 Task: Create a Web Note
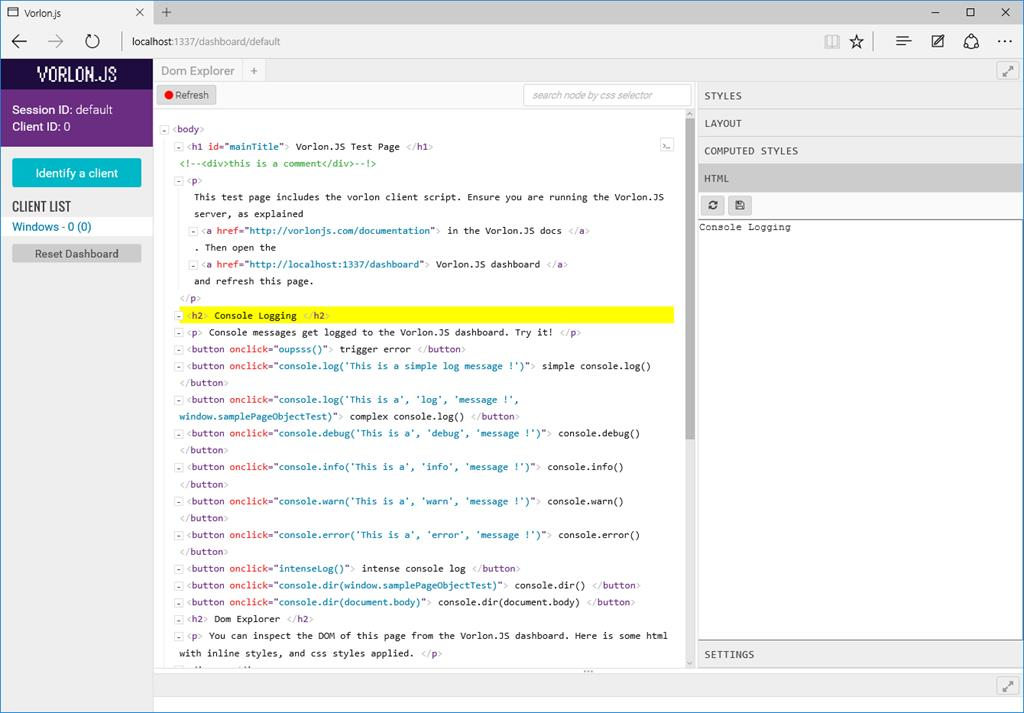(936, 41)
